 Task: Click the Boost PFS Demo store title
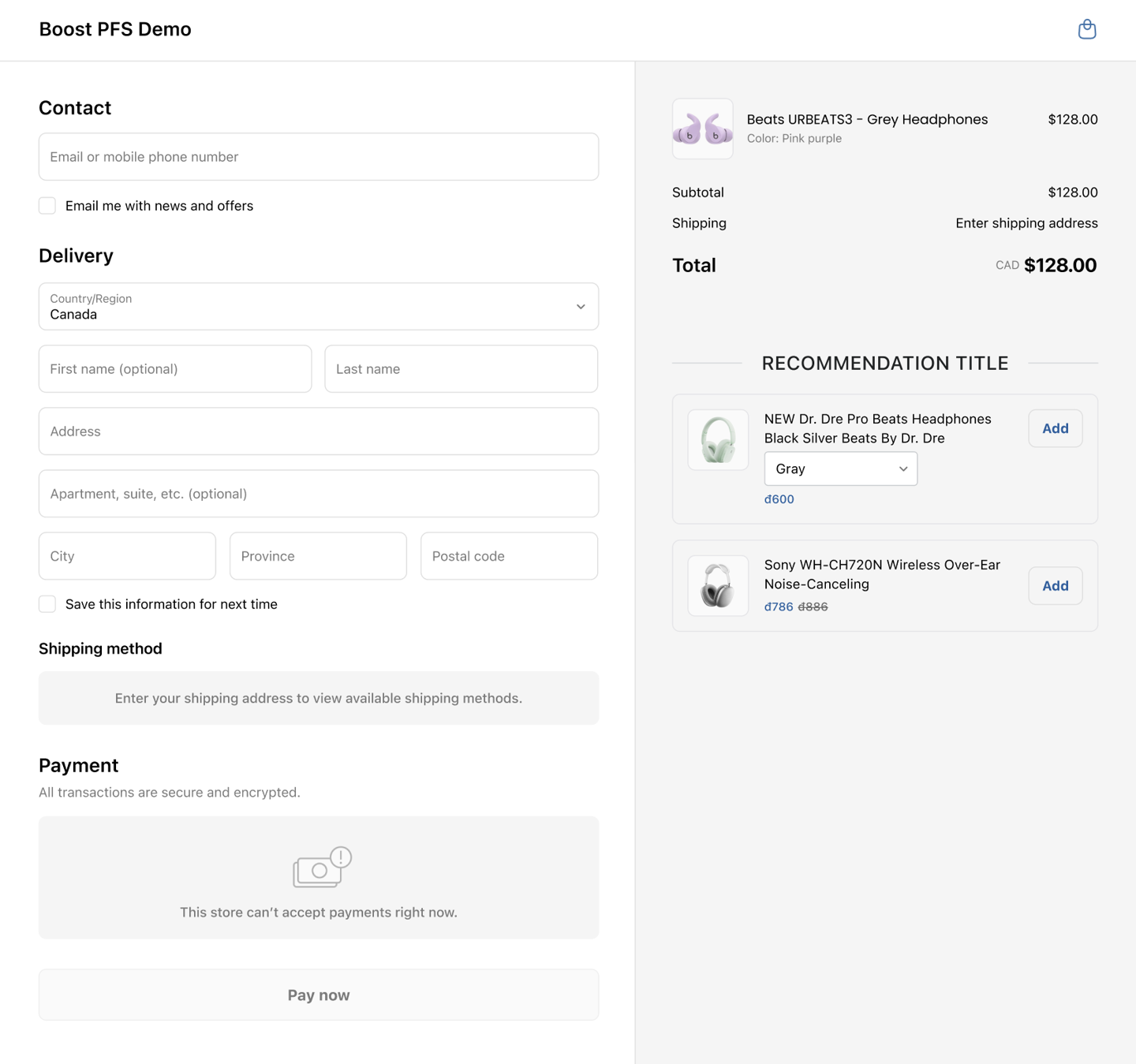click(x=115, y=29)
